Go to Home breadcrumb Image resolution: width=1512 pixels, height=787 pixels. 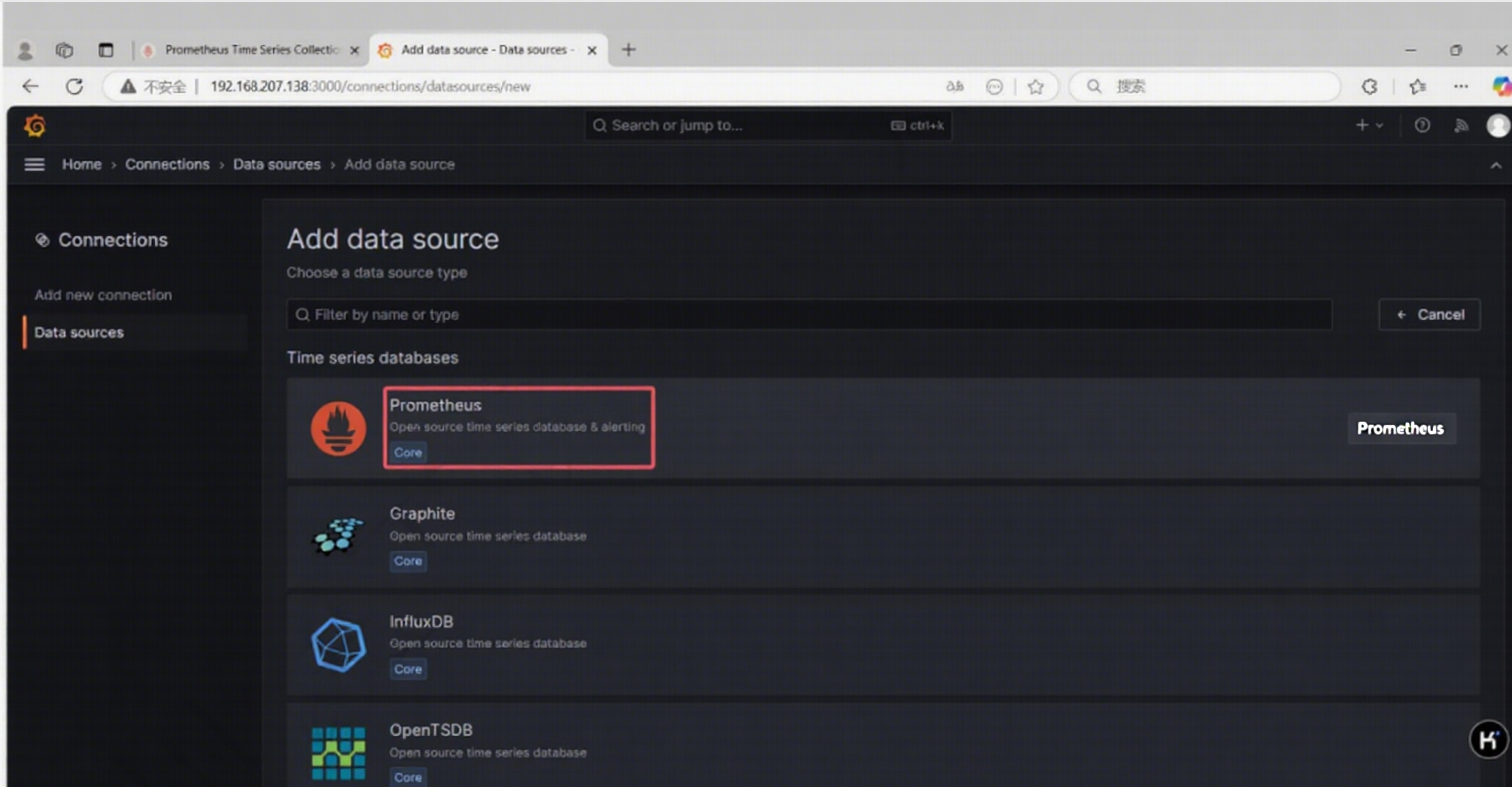click(82, 164)
